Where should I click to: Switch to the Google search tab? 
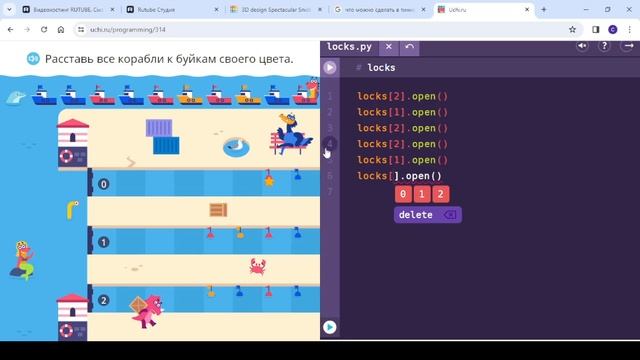[x=380, y=9]
